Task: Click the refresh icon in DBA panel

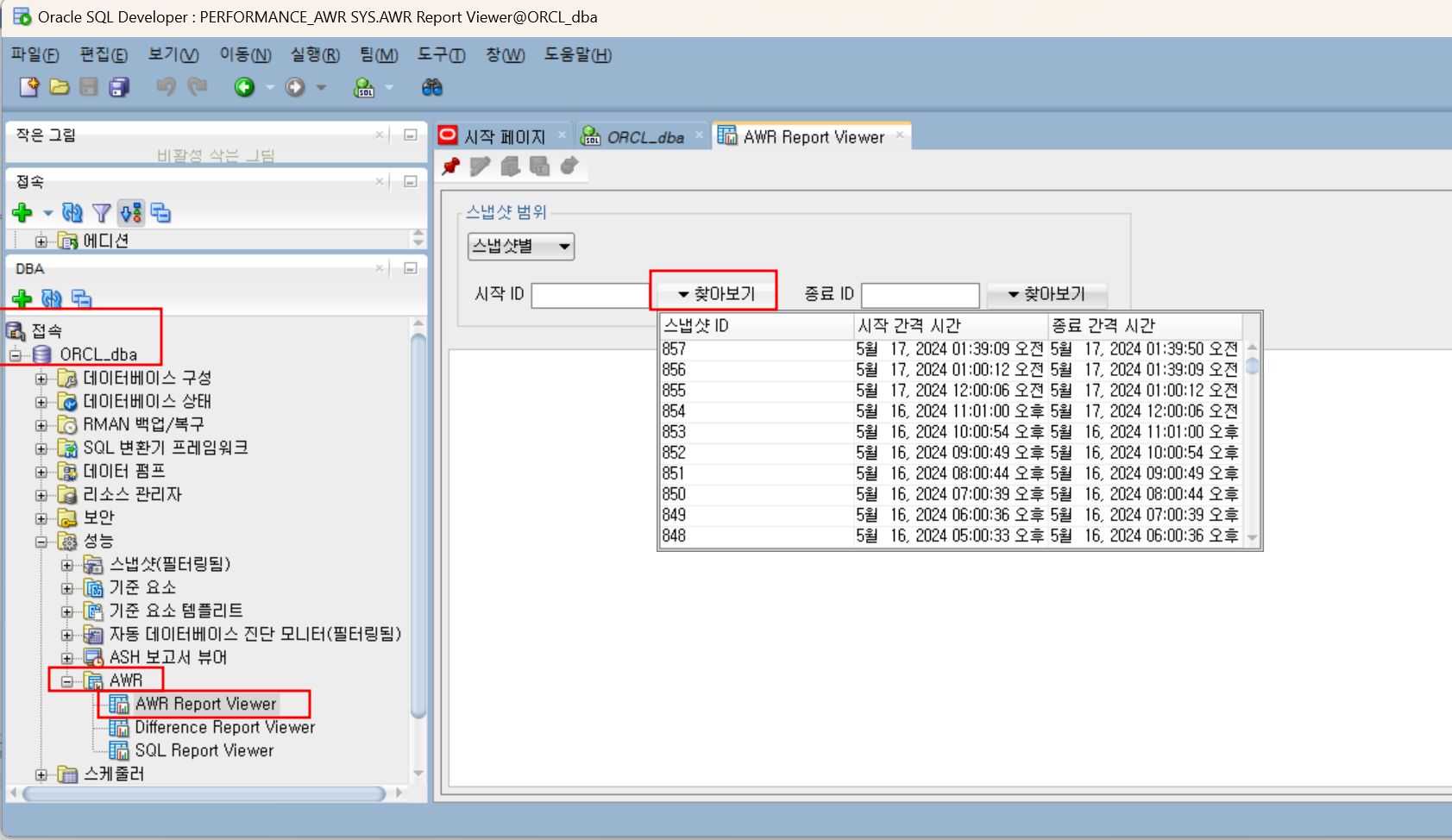Action: (x=52, y=298)
